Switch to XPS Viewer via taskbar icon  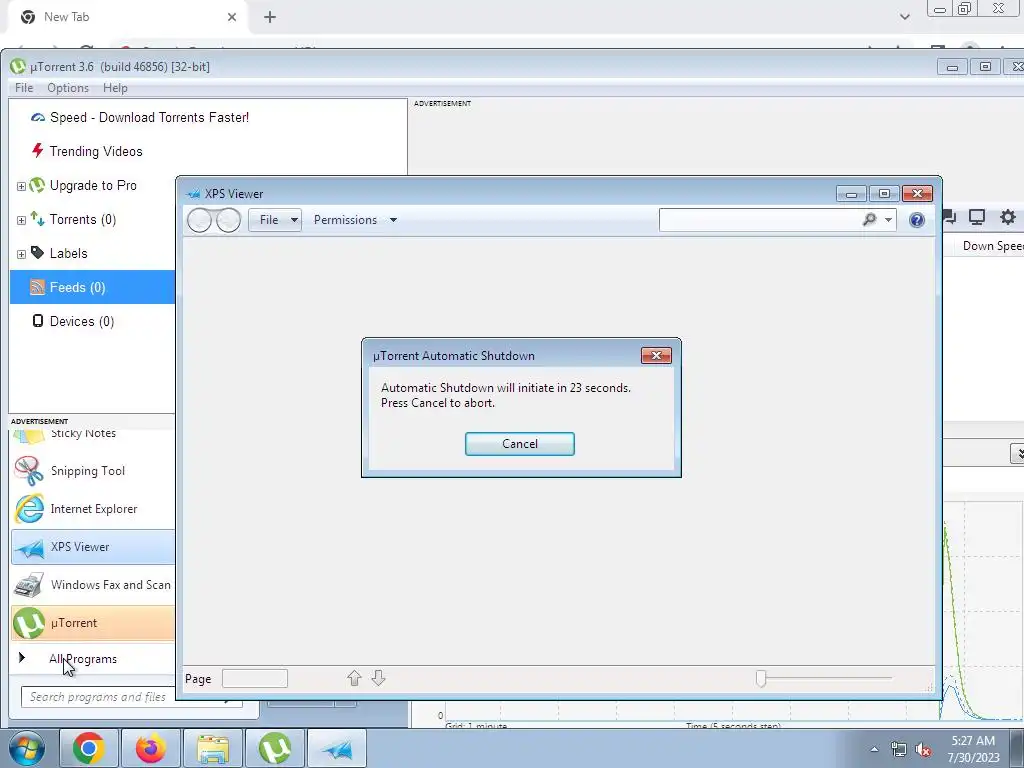(x=337, y=748)
